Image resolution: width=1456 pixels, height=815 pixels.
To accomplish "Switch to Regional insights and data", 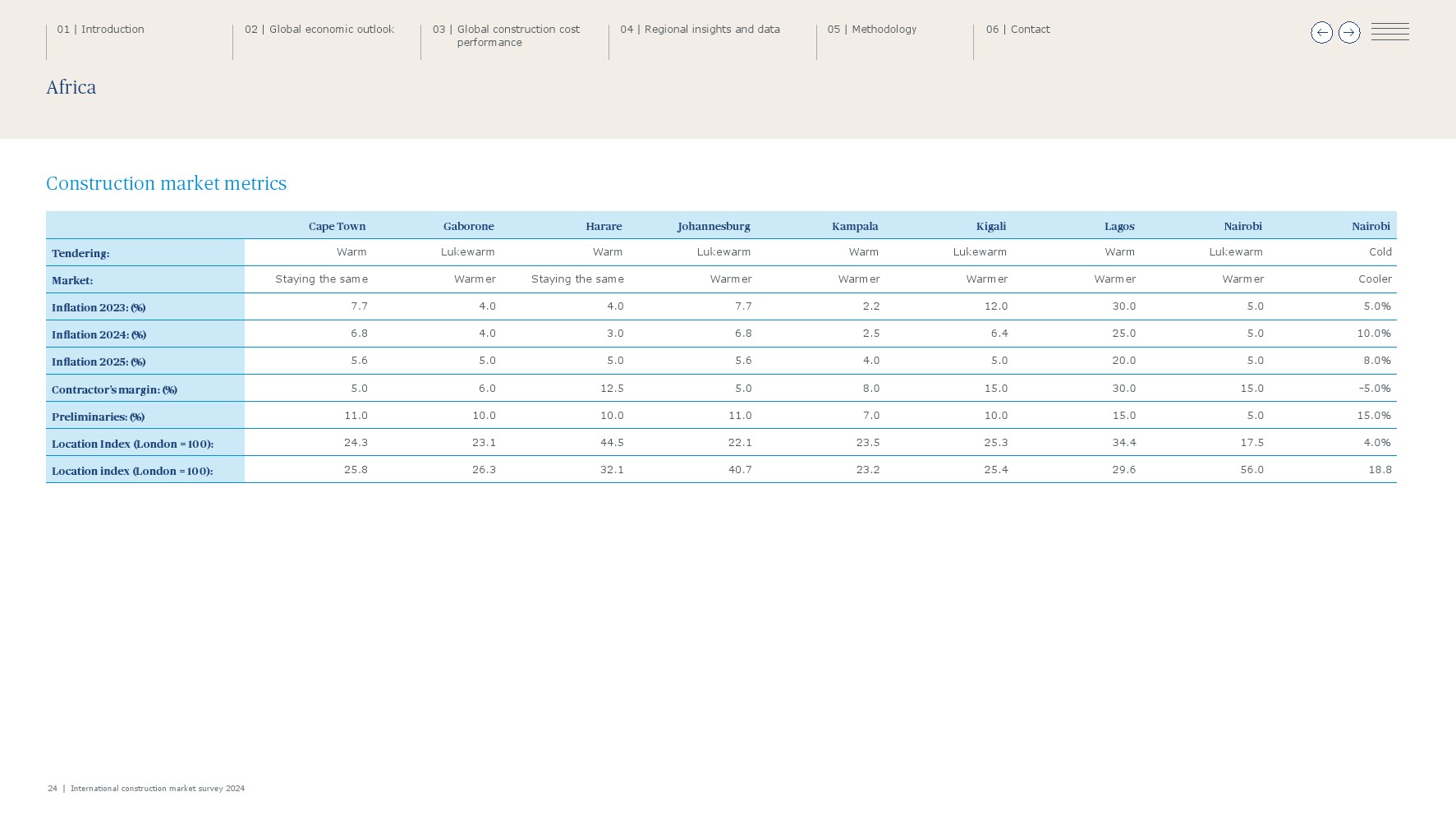I will [x=700, y=30].
